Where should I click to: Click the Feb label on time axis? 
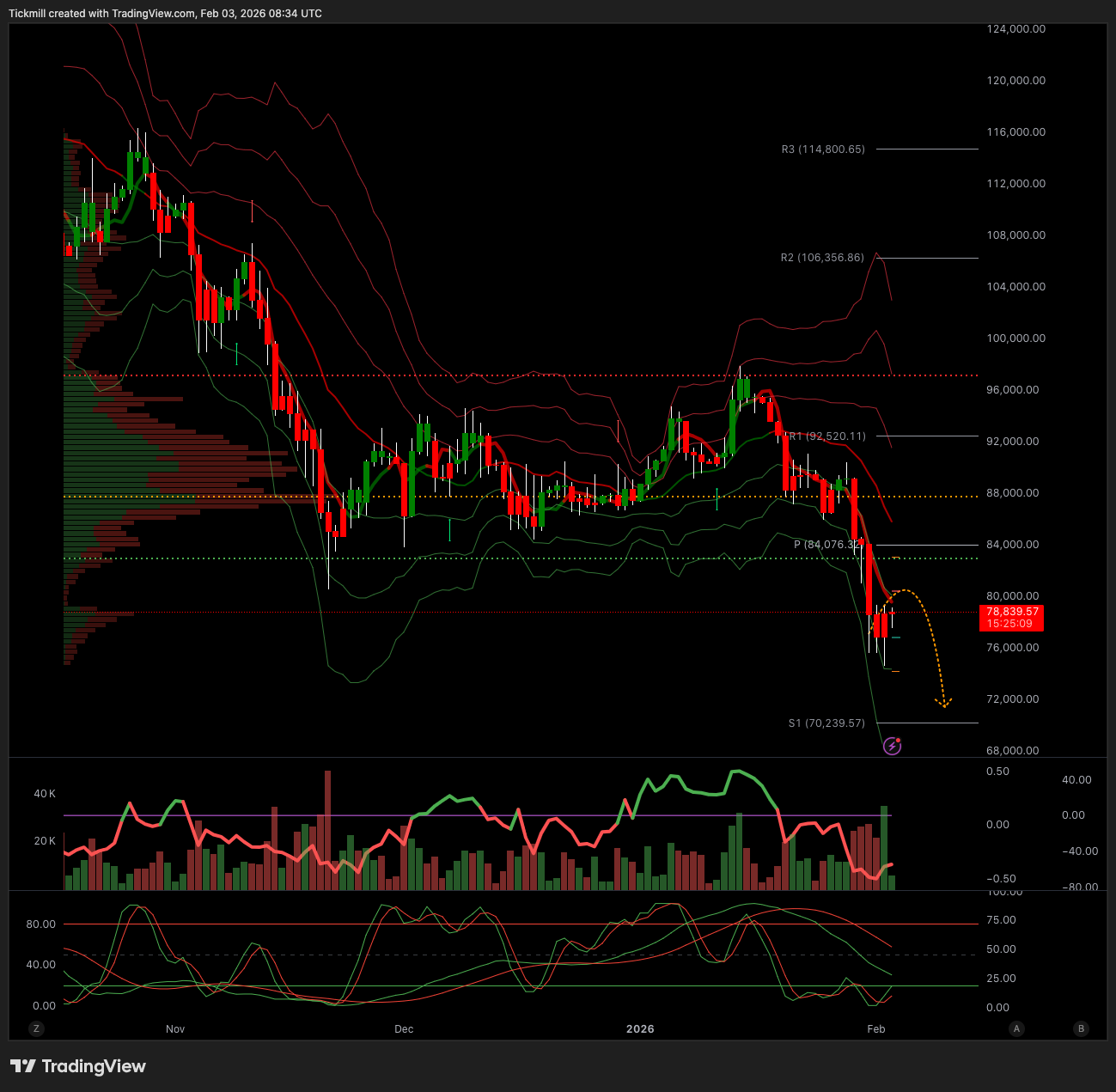pos(875,1028)
